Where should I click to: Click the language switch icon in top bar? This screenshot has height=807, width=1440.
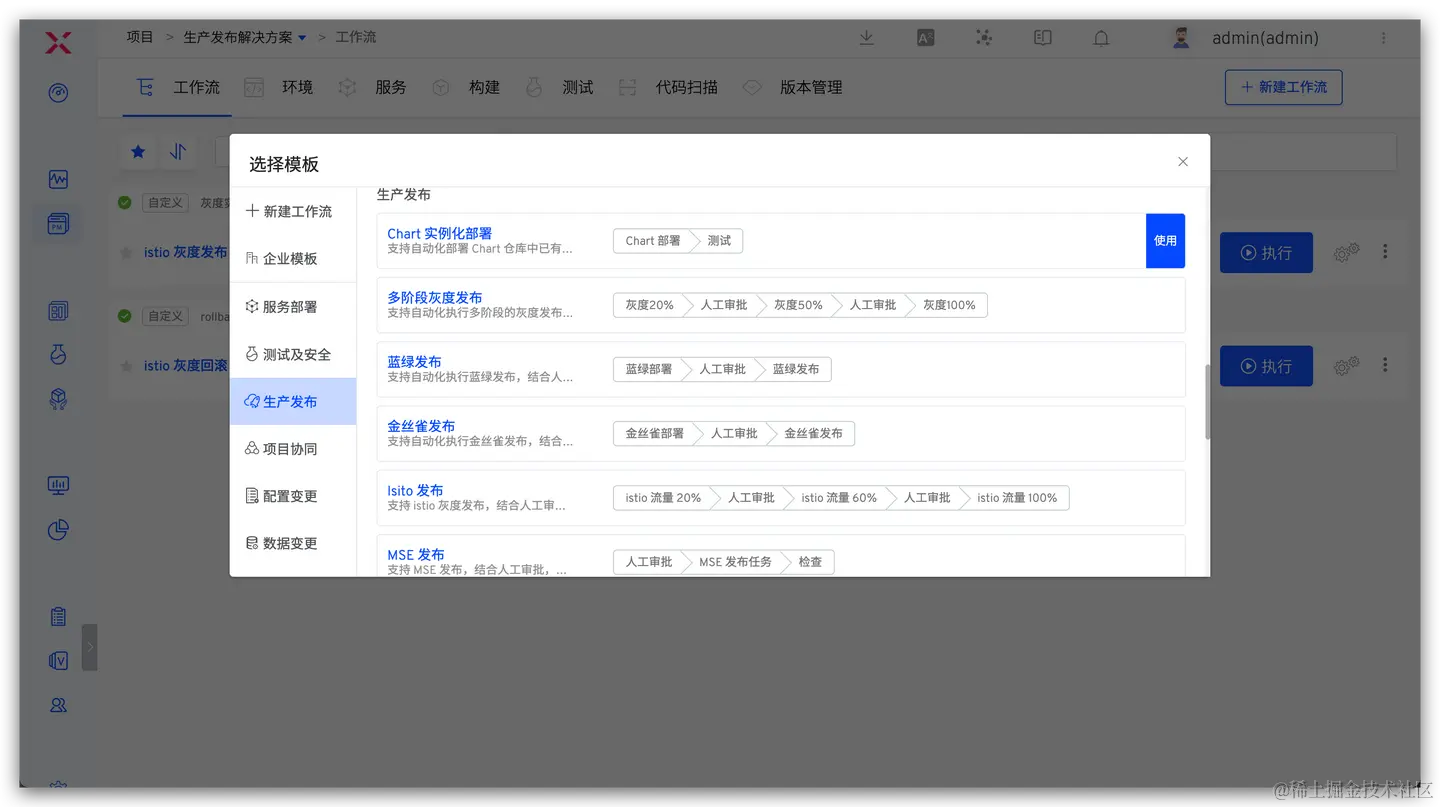pyautogui.click(x=926, y=38)
